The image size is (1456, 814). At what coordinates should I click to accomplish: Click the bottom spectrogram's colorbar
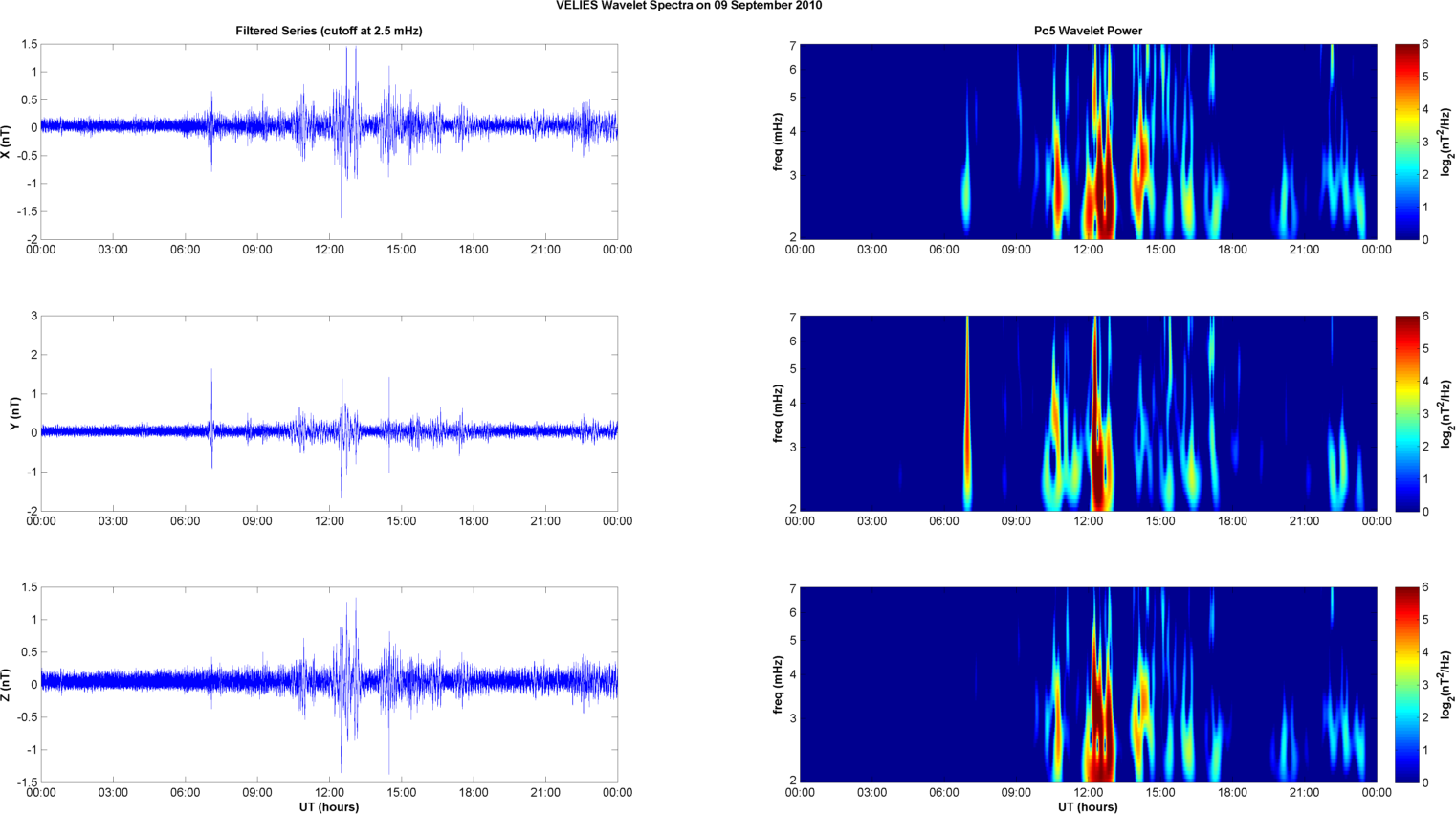click(x=1406, y=685)
